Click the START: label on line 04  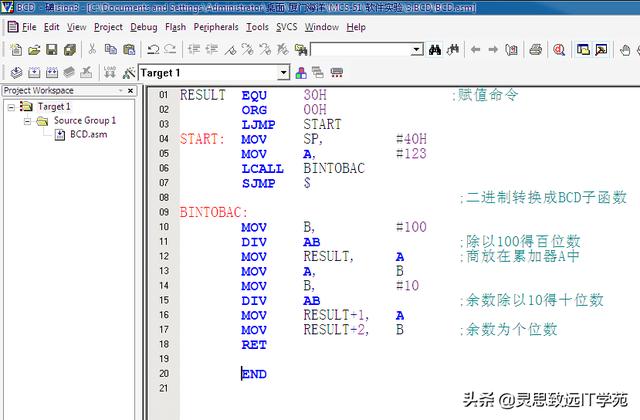pos(202,139)
